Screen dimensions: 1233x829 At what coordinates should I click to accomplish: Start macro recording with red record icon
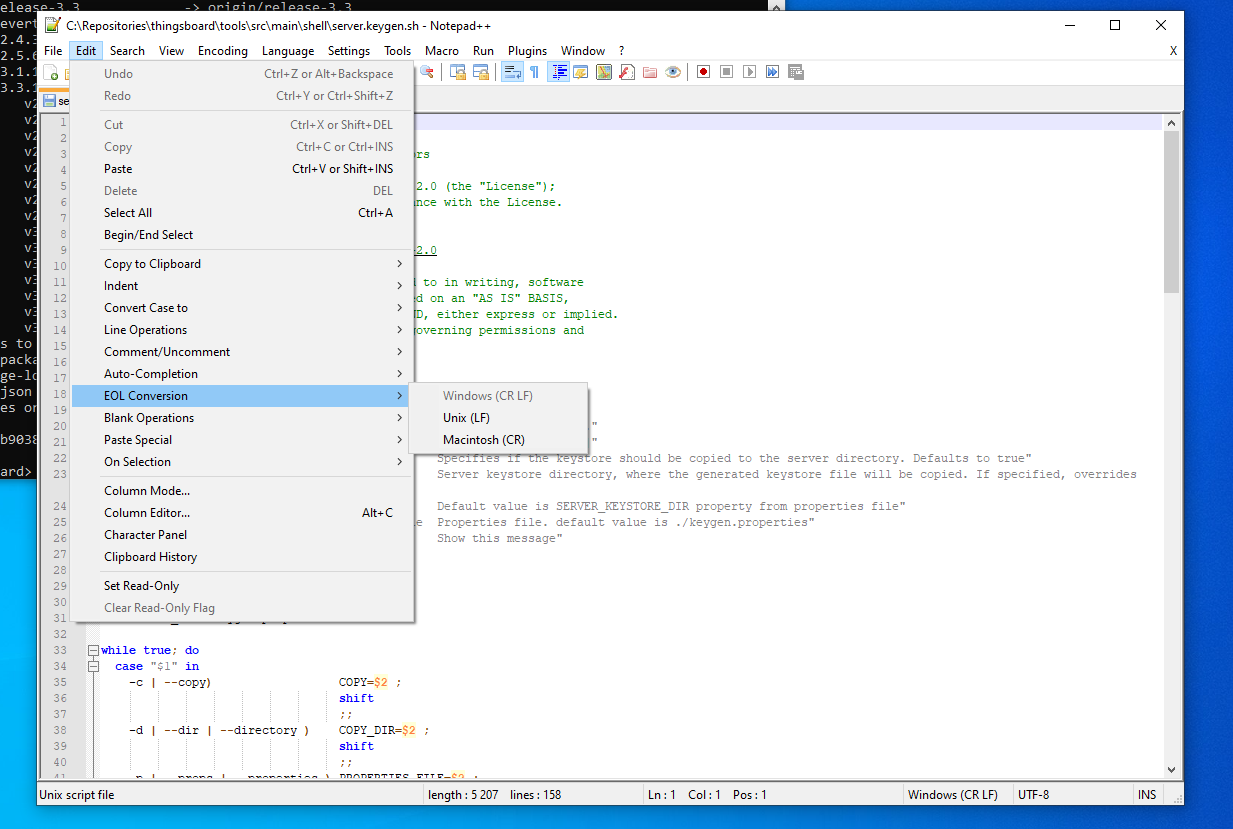click(703, 72)
